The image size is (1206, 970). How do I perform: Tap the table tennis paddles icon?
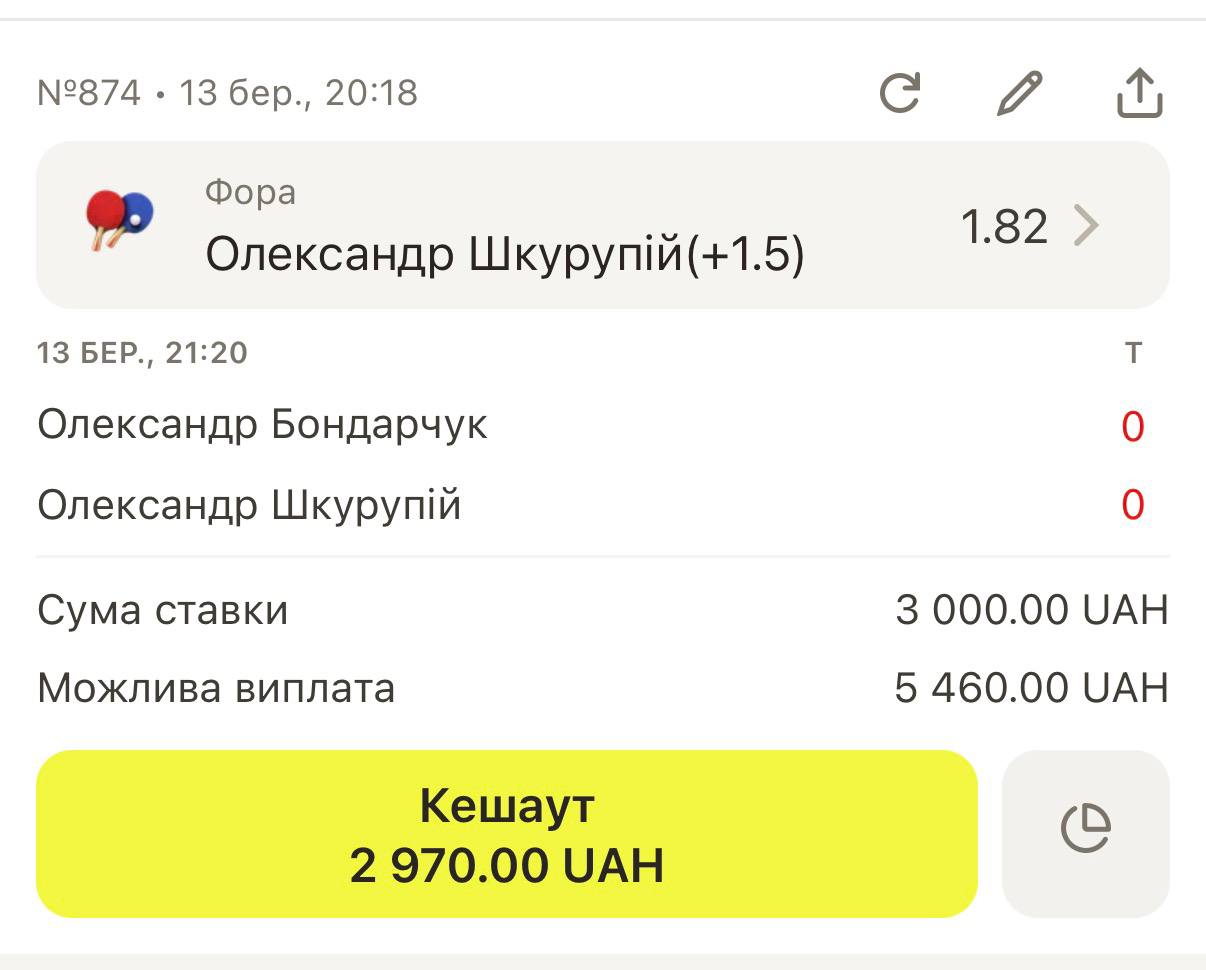click(x=119, y=218)
